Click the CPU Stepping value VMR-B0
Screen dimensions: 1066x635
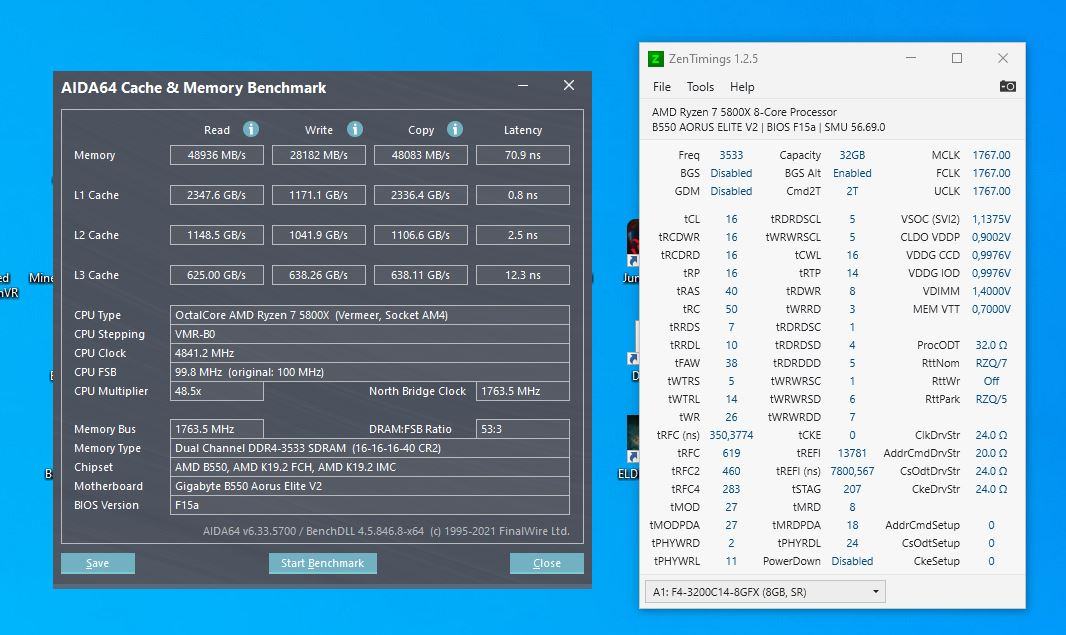pyautogui.click(x=370, y=334)
